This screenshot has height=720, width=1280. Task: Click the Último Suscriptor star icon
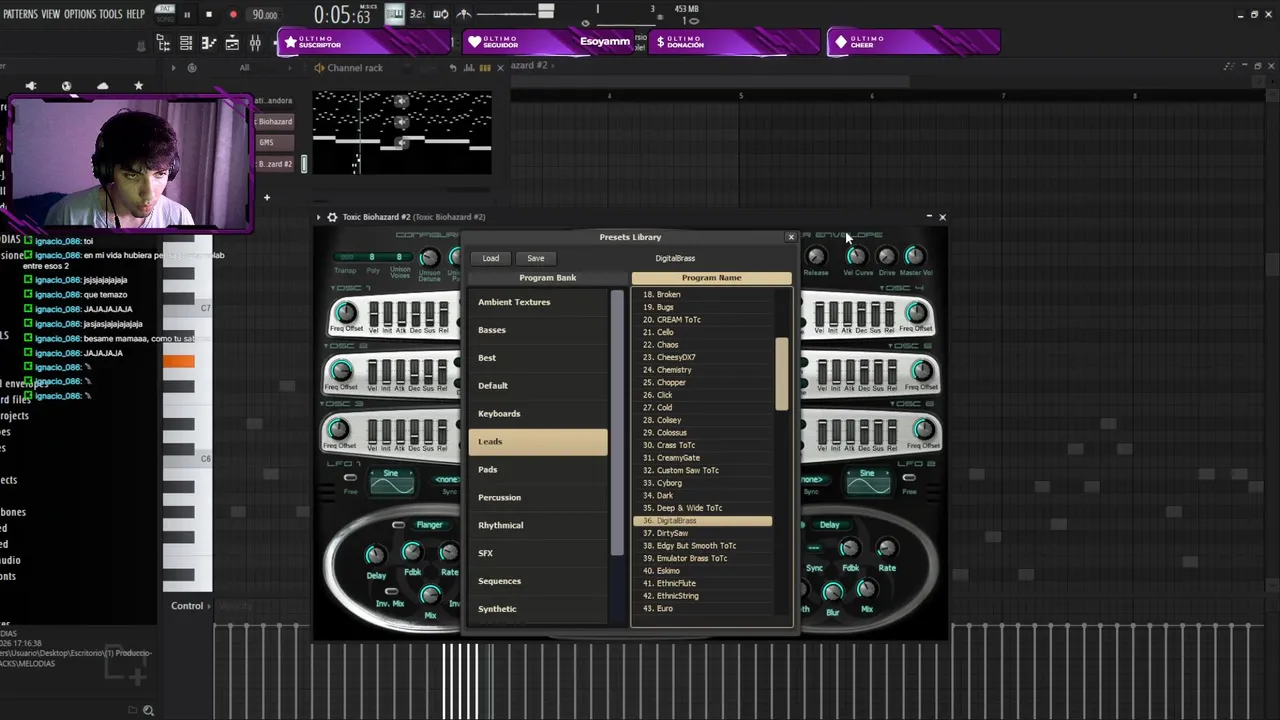(291, 42)
